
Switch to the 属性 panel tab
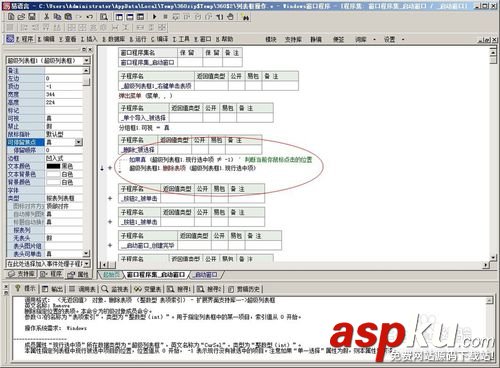tap(78, 274)
